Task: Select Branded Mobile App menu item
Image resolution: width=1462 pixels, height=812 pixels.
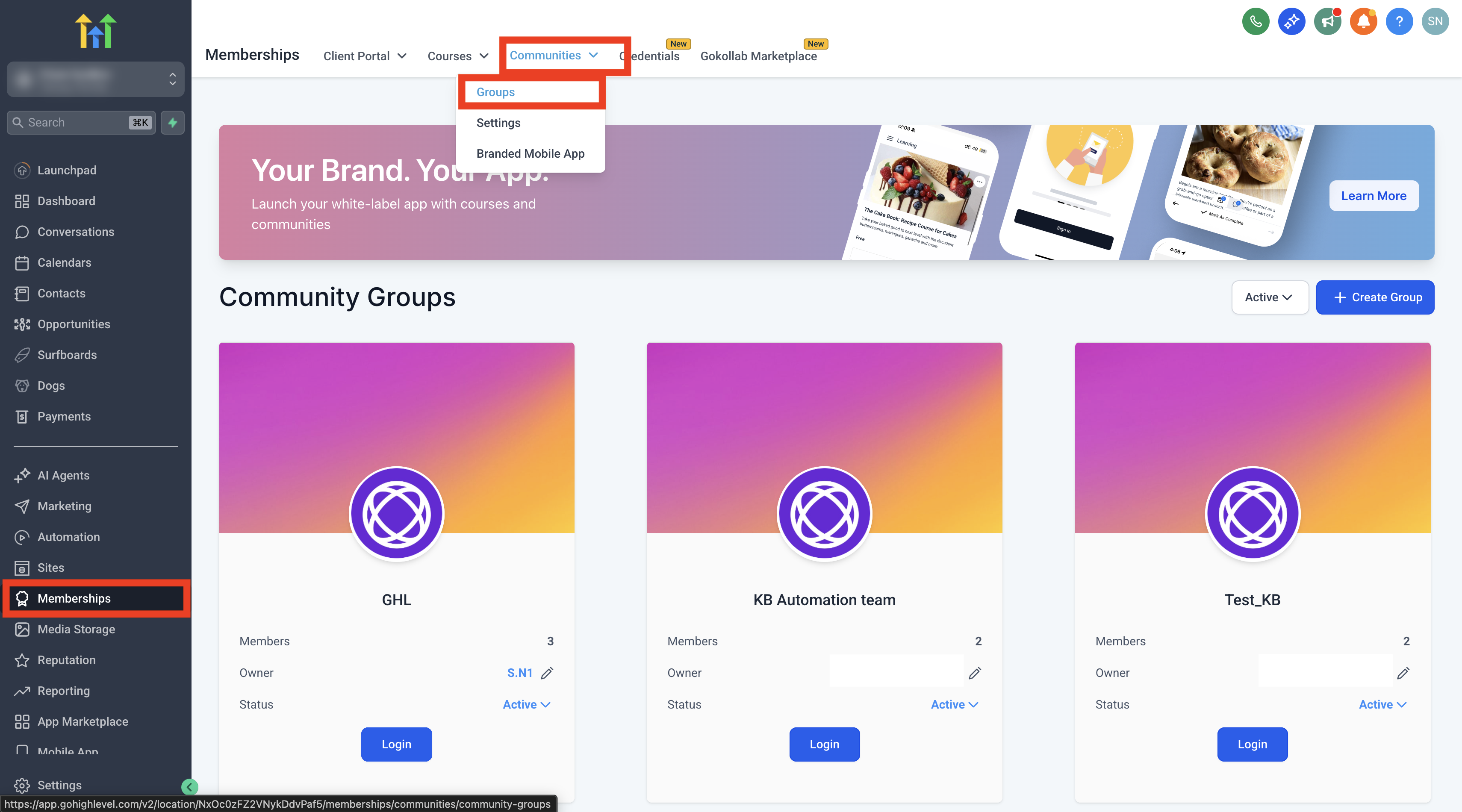Action: (530, 153)
